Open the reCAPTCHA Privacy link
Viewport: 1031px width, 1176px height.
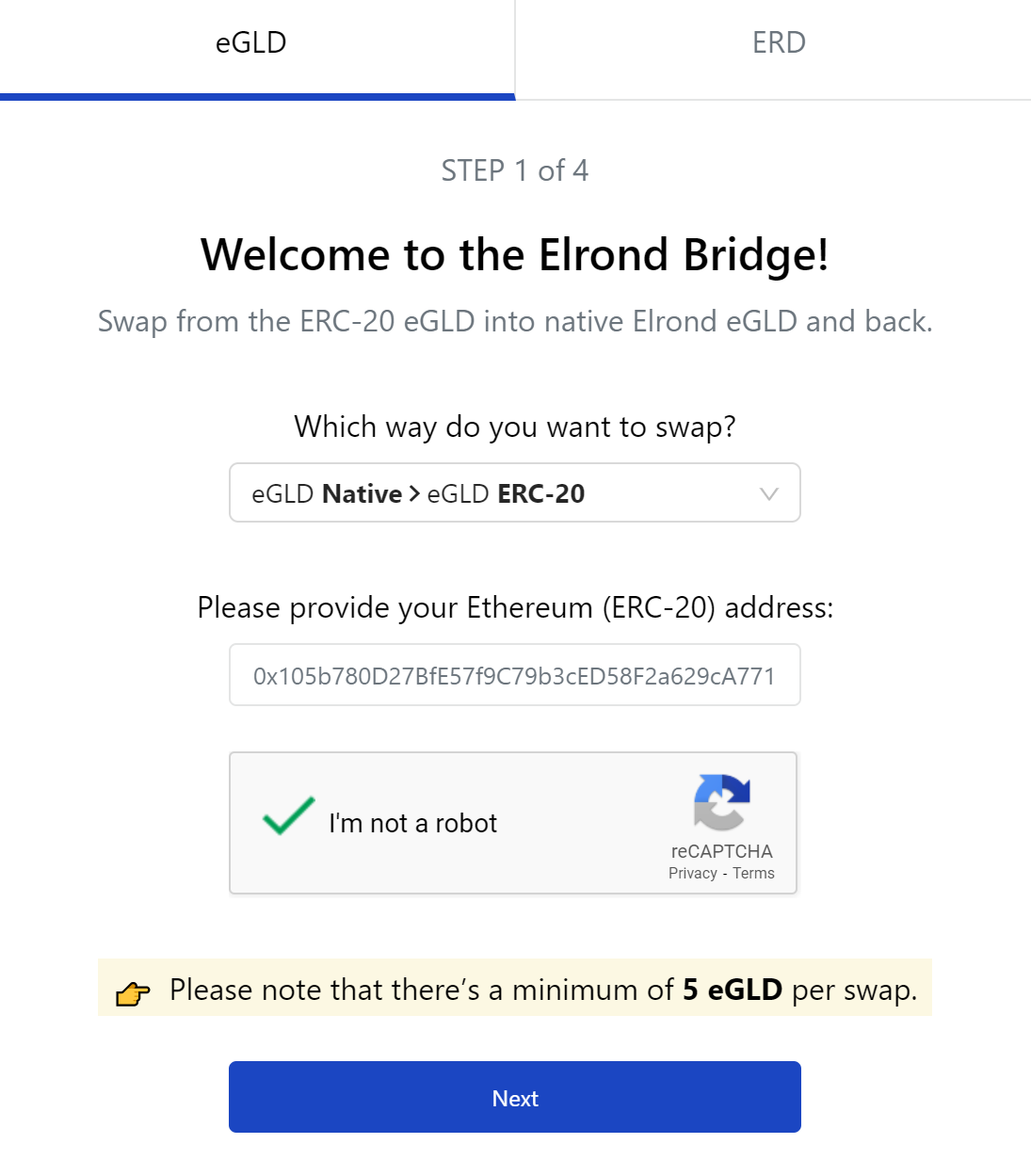[x=693, y=873]
